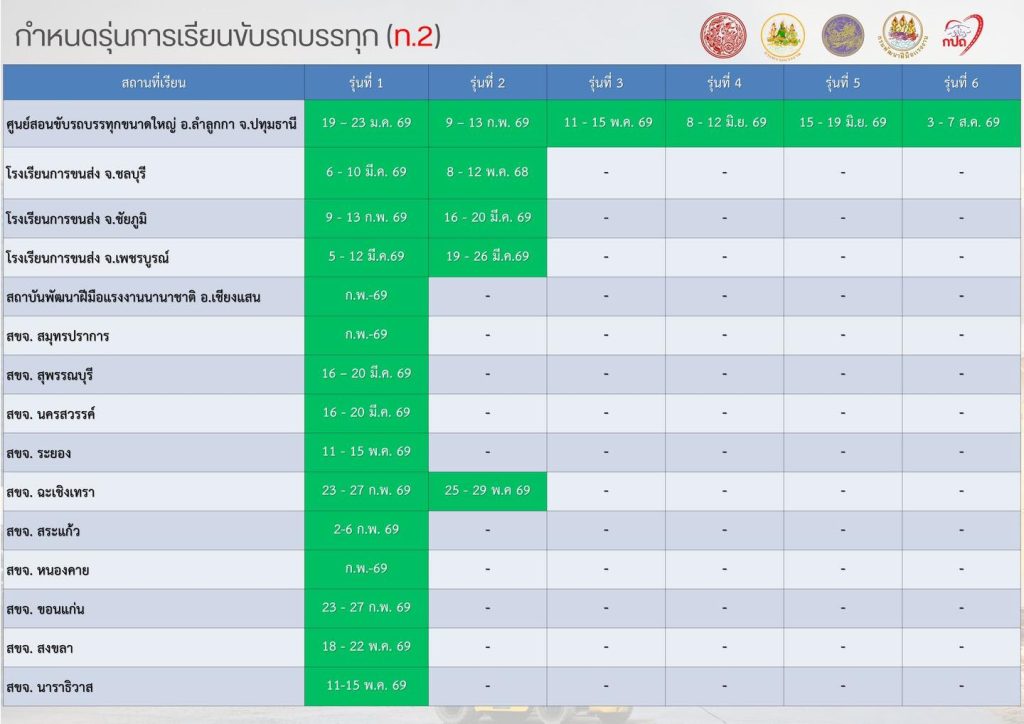
Task: Click the 3 - 7 ส.ค. 69 green cell
Action: pos(961,123)
